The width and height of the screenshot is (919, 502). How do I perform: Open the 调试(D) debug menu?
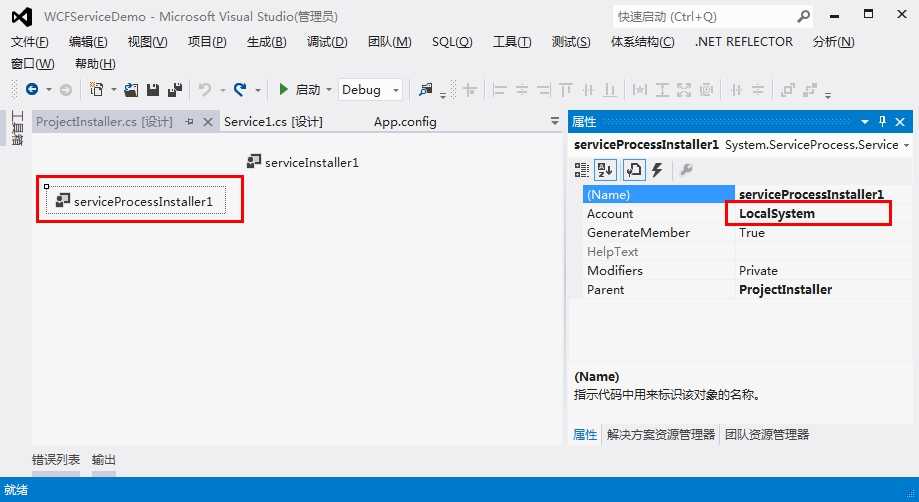(x=327, y=42)
